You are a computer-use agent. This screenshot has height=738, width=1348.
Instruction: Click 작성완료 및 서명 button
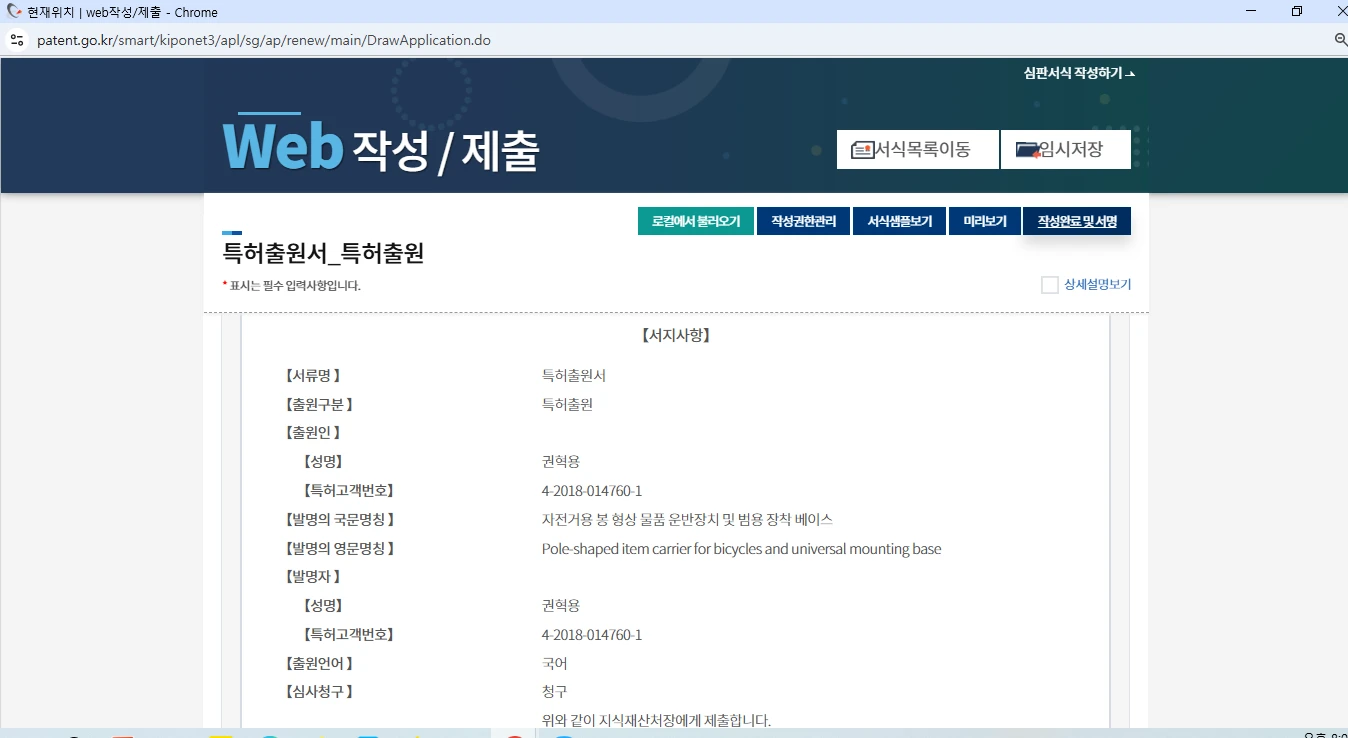pyautogui.click(x=1077, y=221)
